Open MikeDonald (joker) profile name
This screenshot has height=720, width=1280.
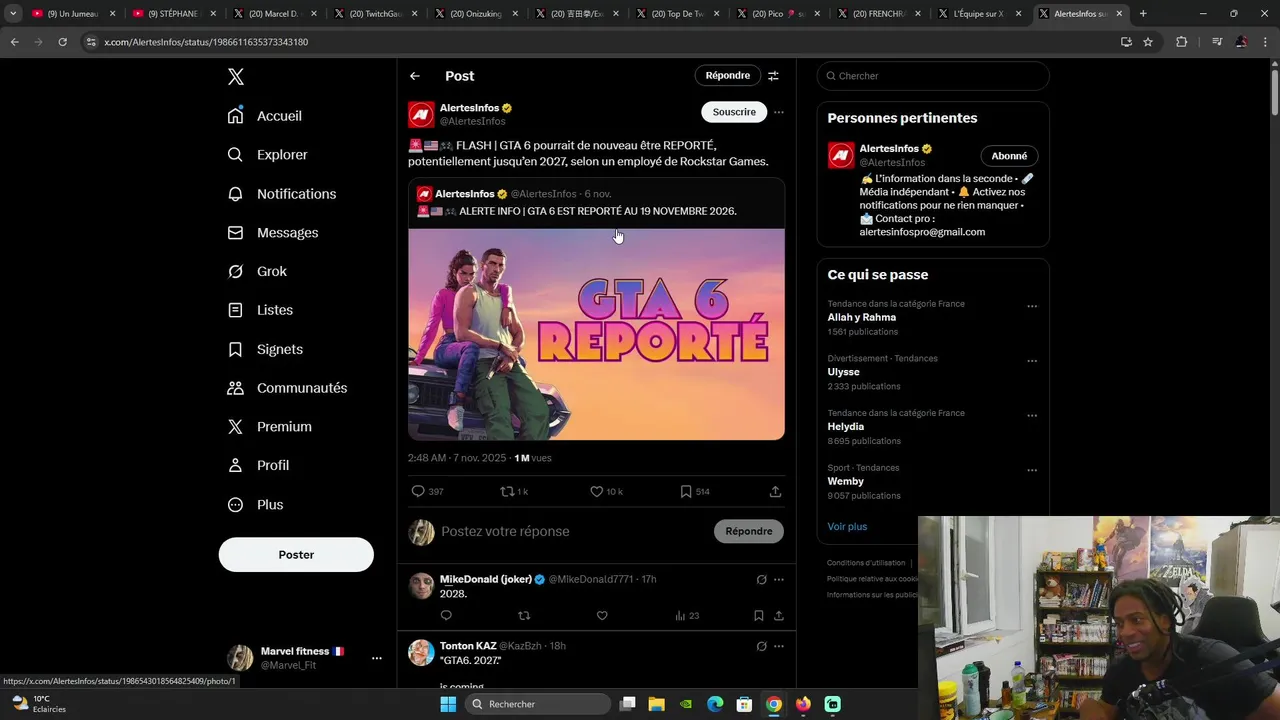(486, 580)
